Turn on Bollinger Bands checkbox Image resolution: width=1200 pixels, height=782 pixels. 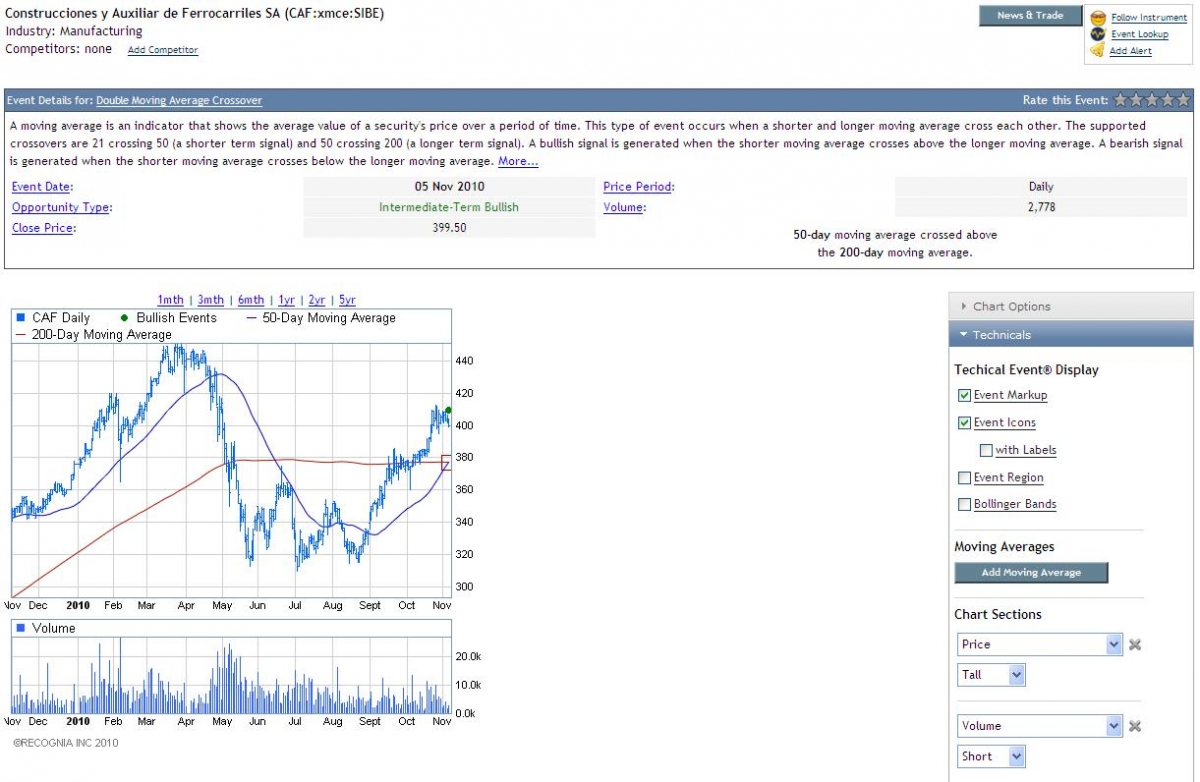point(964,505)
